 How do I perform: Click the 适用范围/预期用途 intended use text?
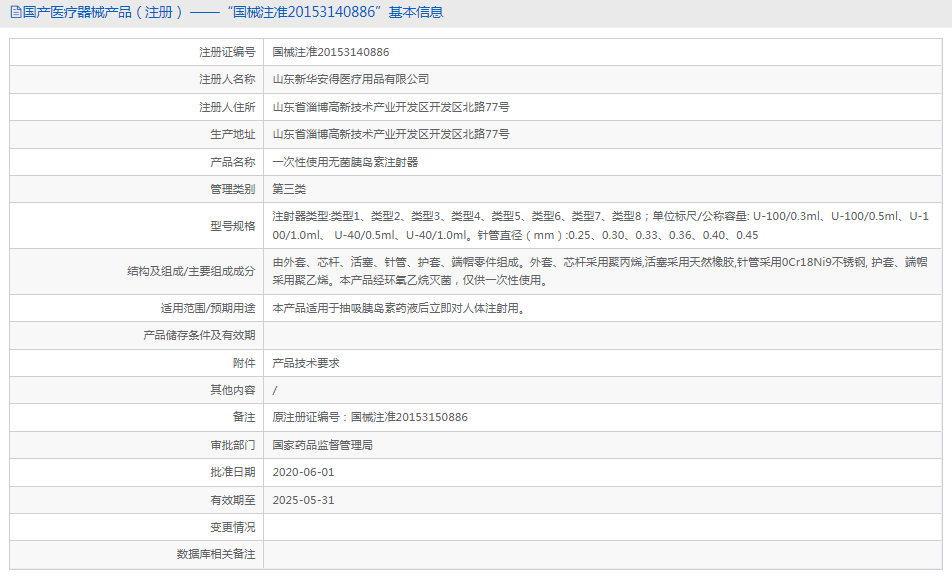(x=398, y=308)
